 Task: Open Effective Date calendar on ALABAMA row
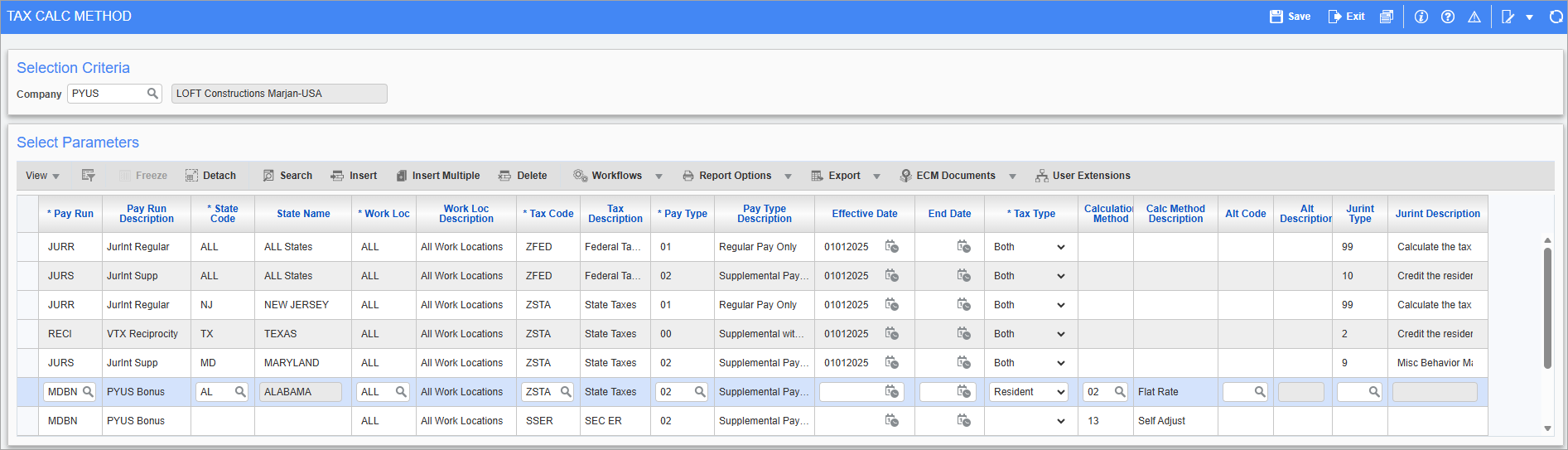(x=892, y=392)
